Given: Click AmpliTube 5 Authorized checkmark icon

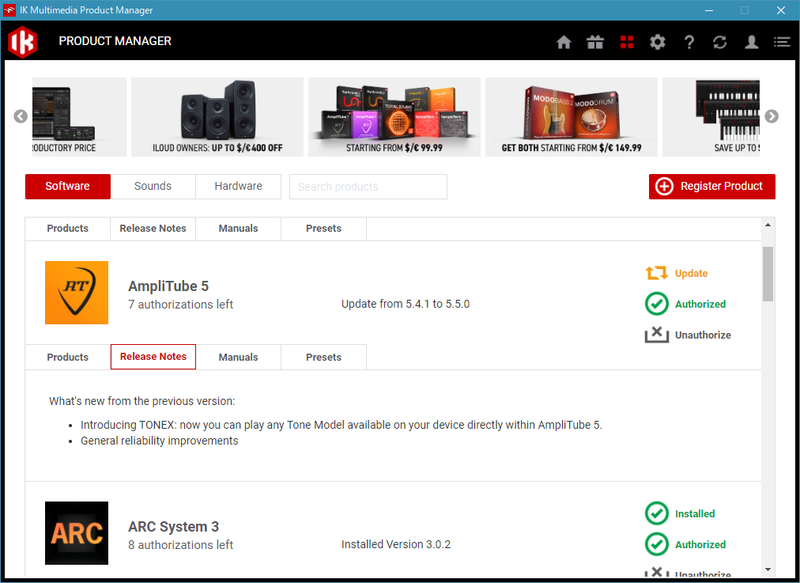Looking at the screenshot, I should pyautogui.click(x=657, y=304).
